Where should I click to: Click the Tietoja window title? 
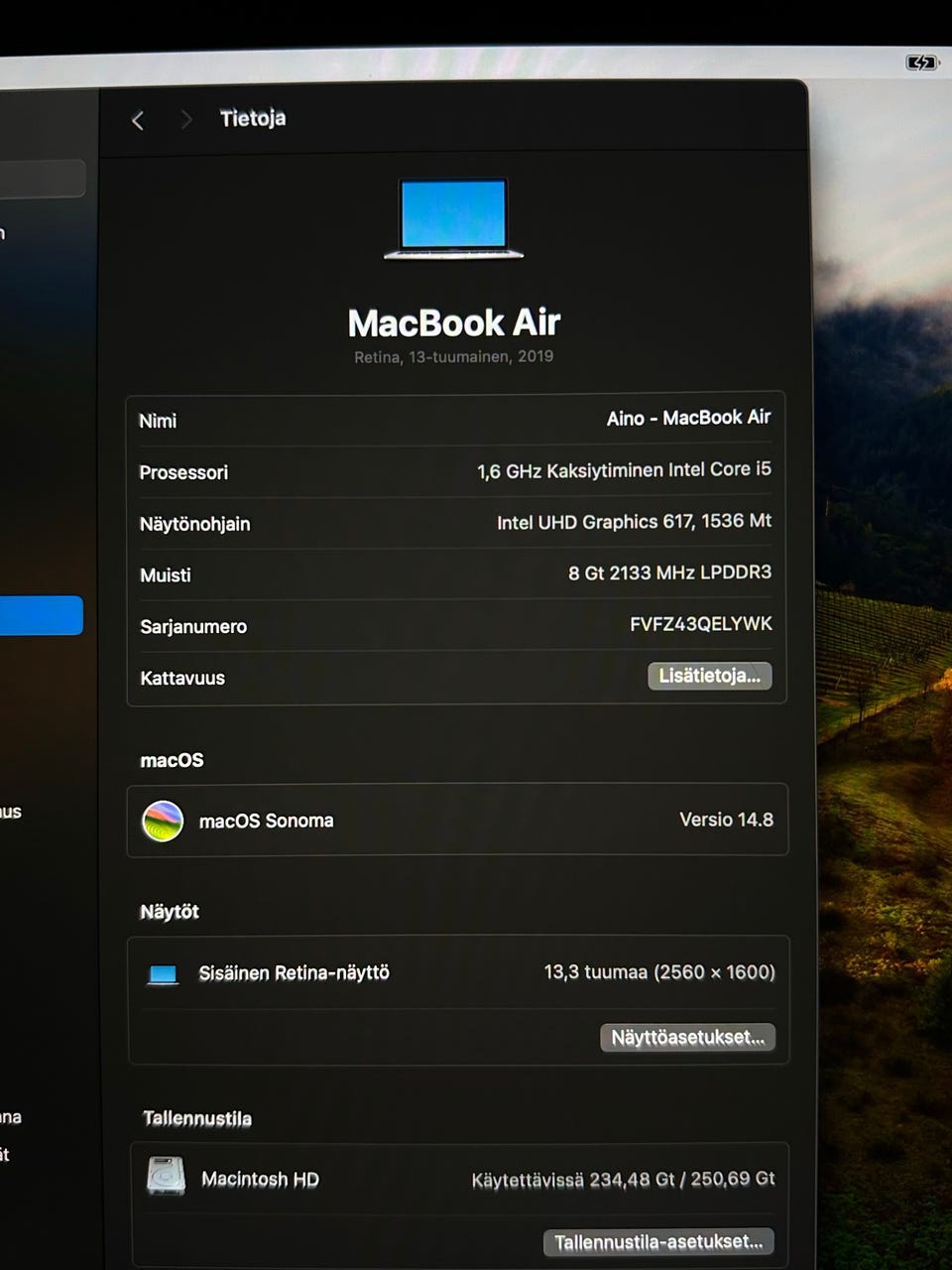[x=253, y=118]
